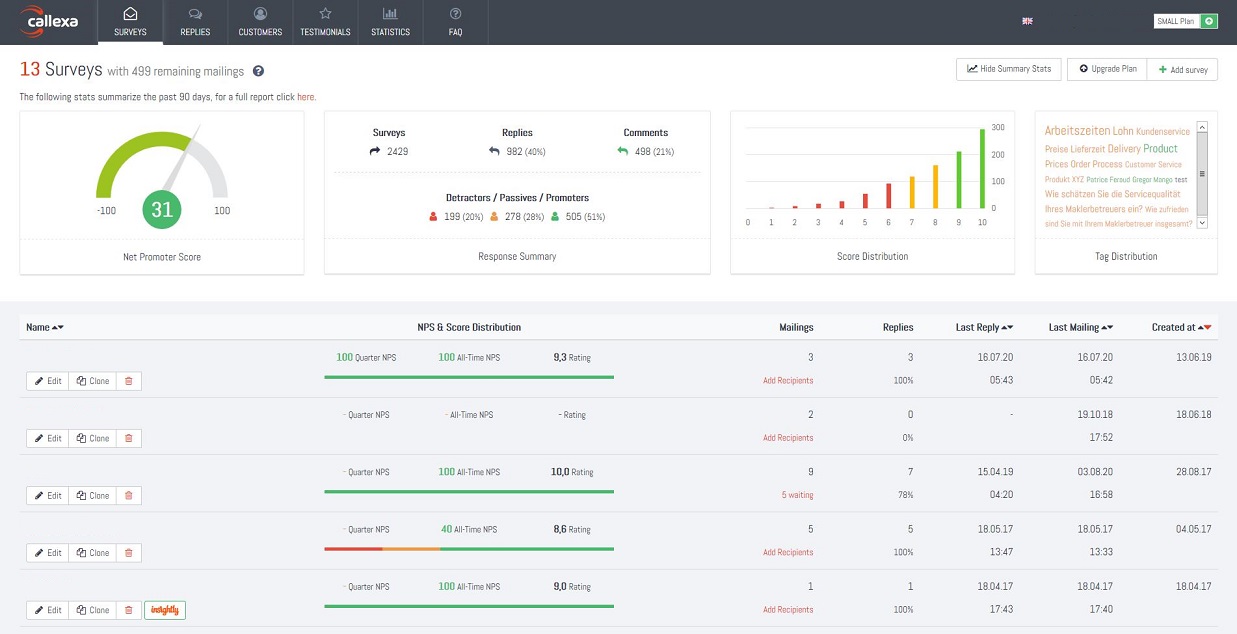Select the Lohn tag
Screen dimensions: 1237x634
[1123, 131]
